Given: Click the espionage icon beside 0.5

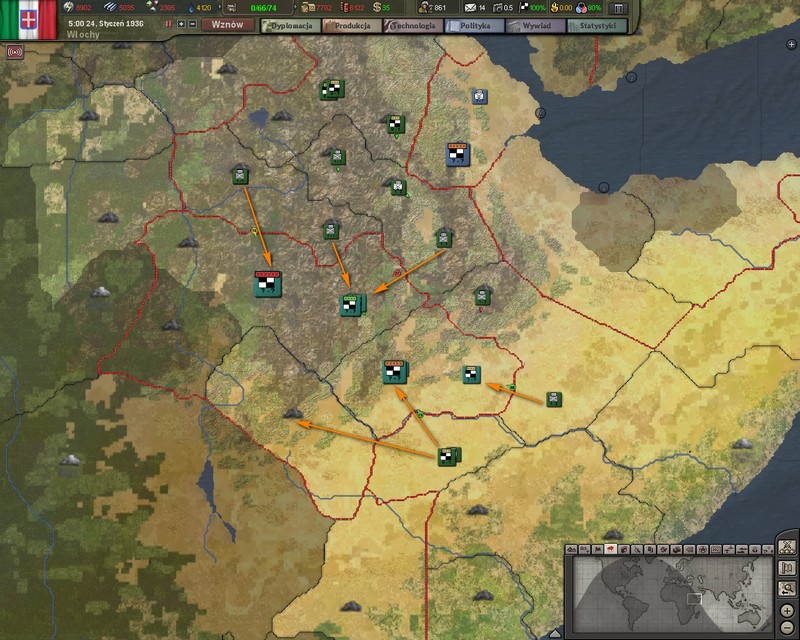Looking at the screenshot, I should pos(497,8).
